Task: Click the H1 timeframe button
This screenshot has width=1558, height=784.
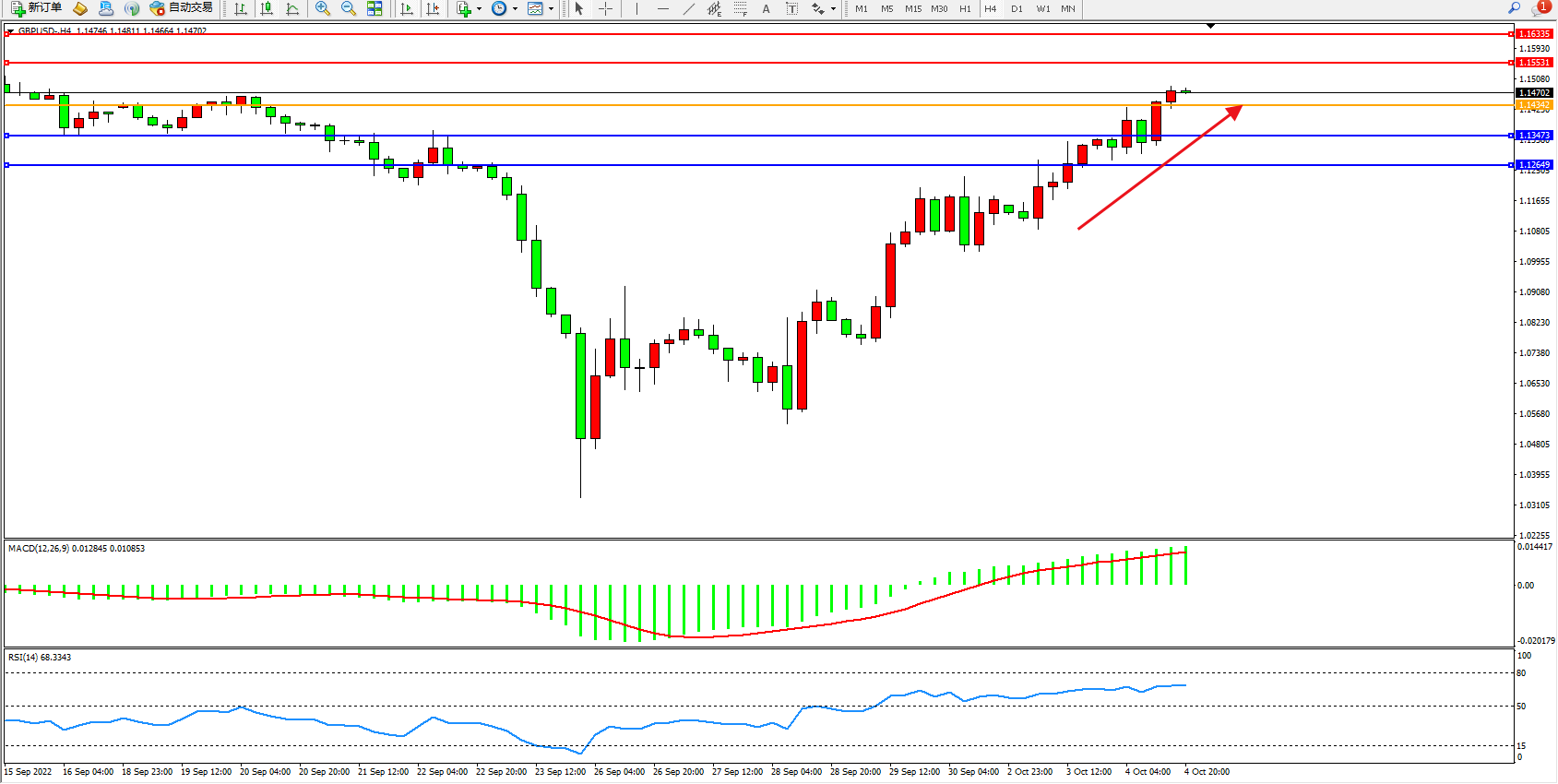Action: click(965, 9)
